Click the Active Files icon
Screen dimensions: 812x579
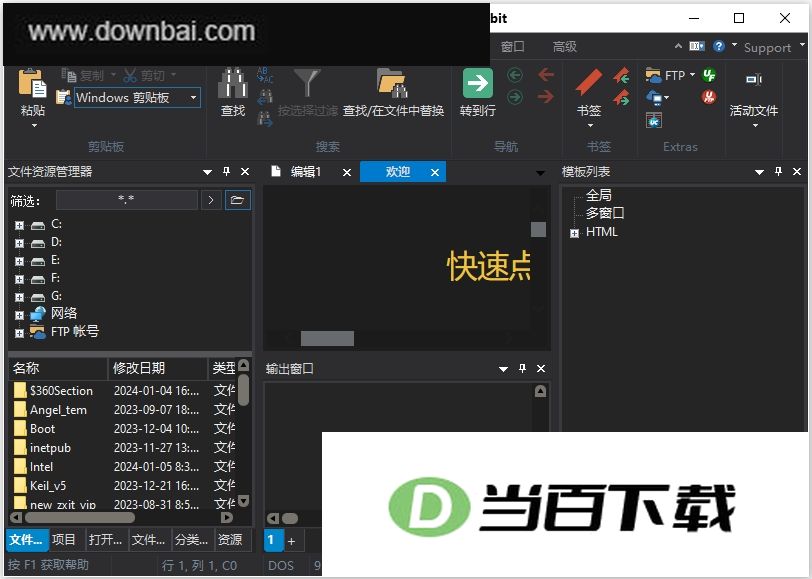click(753, 79)
